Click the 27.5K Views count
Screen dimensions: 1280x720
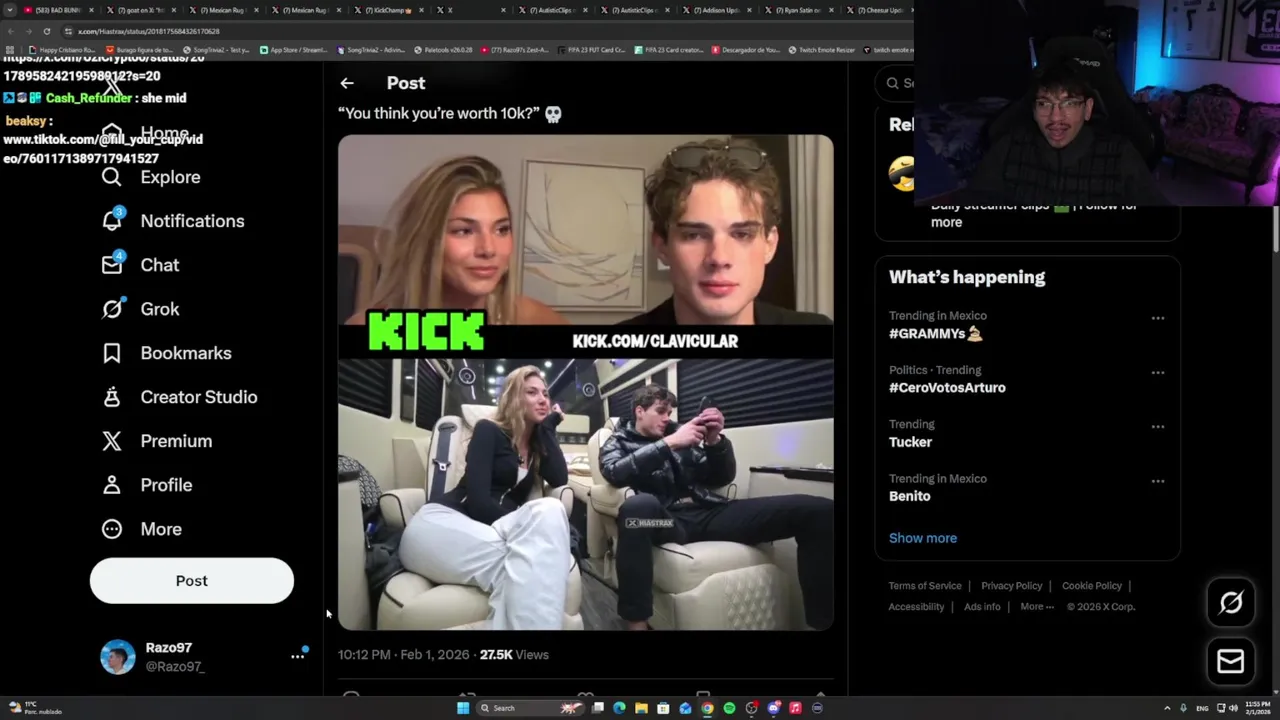pyautogui.click(x=514, y=655)
